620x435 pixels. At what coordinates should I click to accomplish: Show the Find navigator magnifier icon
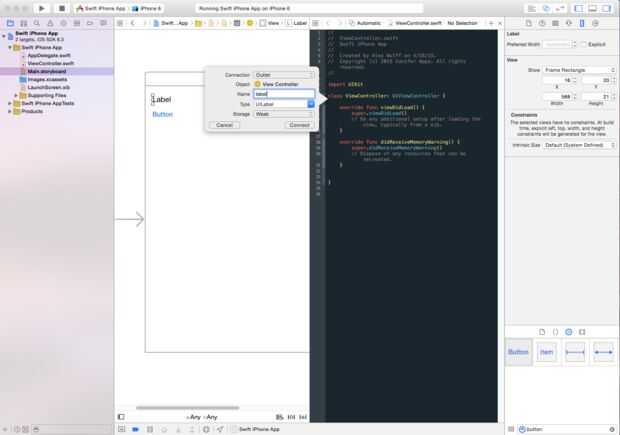tap(37, 23)
